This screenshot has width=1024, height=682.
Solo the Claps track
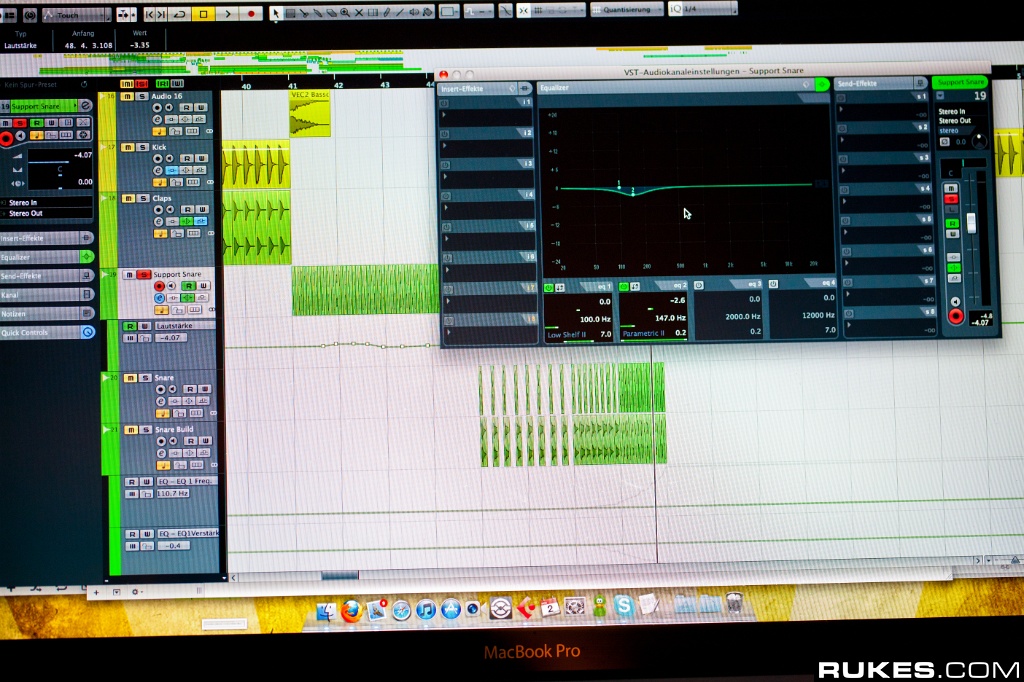(143, 198)
